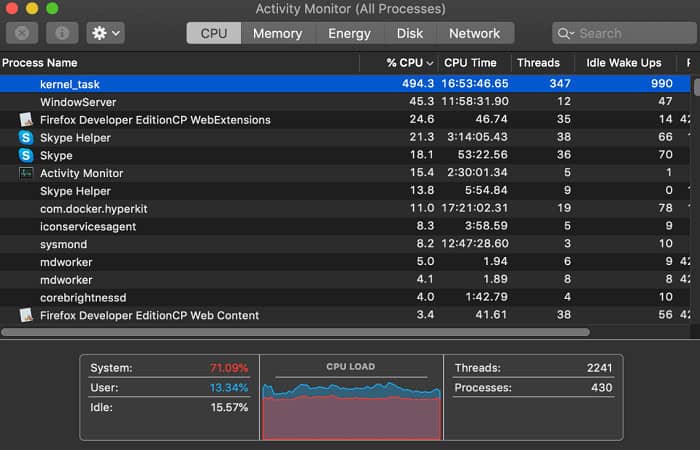Click the Skype Helper icon, 21.3% CPU

click(x=26, y=138)
